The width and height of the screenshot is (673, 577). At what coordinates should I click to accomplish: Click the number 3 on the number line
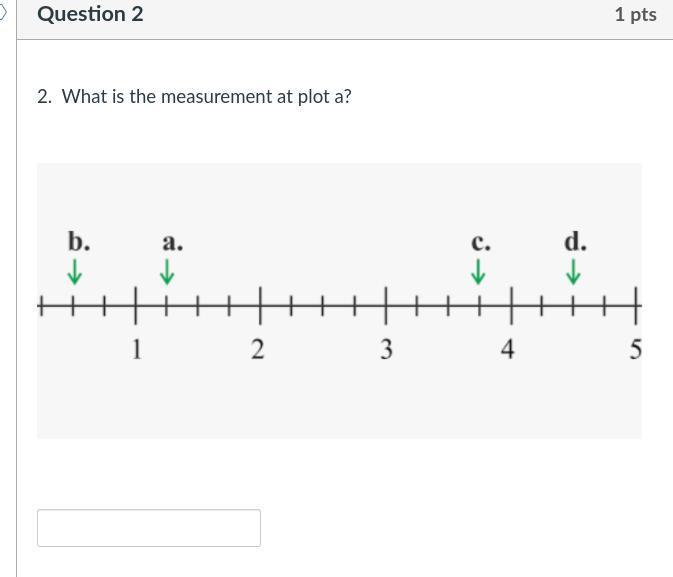click(x=386, y=349)
